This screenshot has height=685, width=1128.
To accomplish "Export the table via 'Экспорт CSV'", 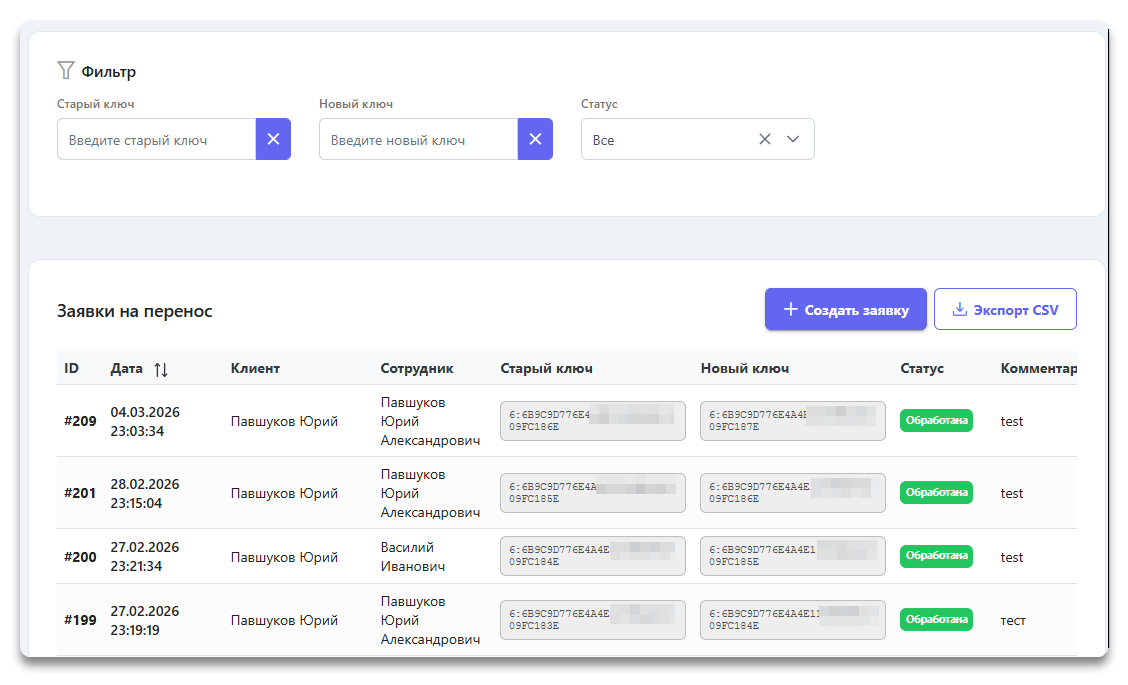I will (1005, 310).
